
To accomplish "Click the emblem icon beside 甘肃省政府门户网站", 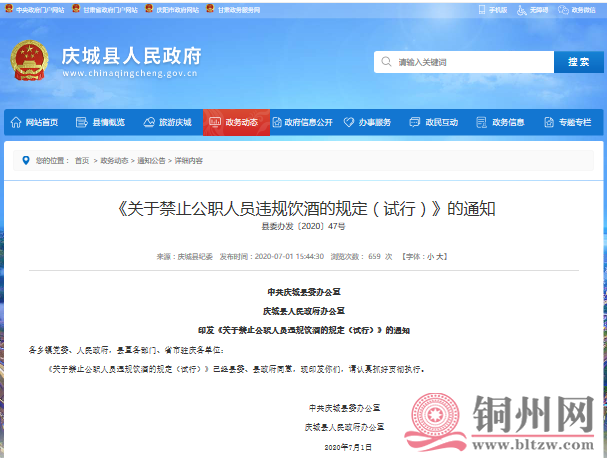I will pos(76,9).
